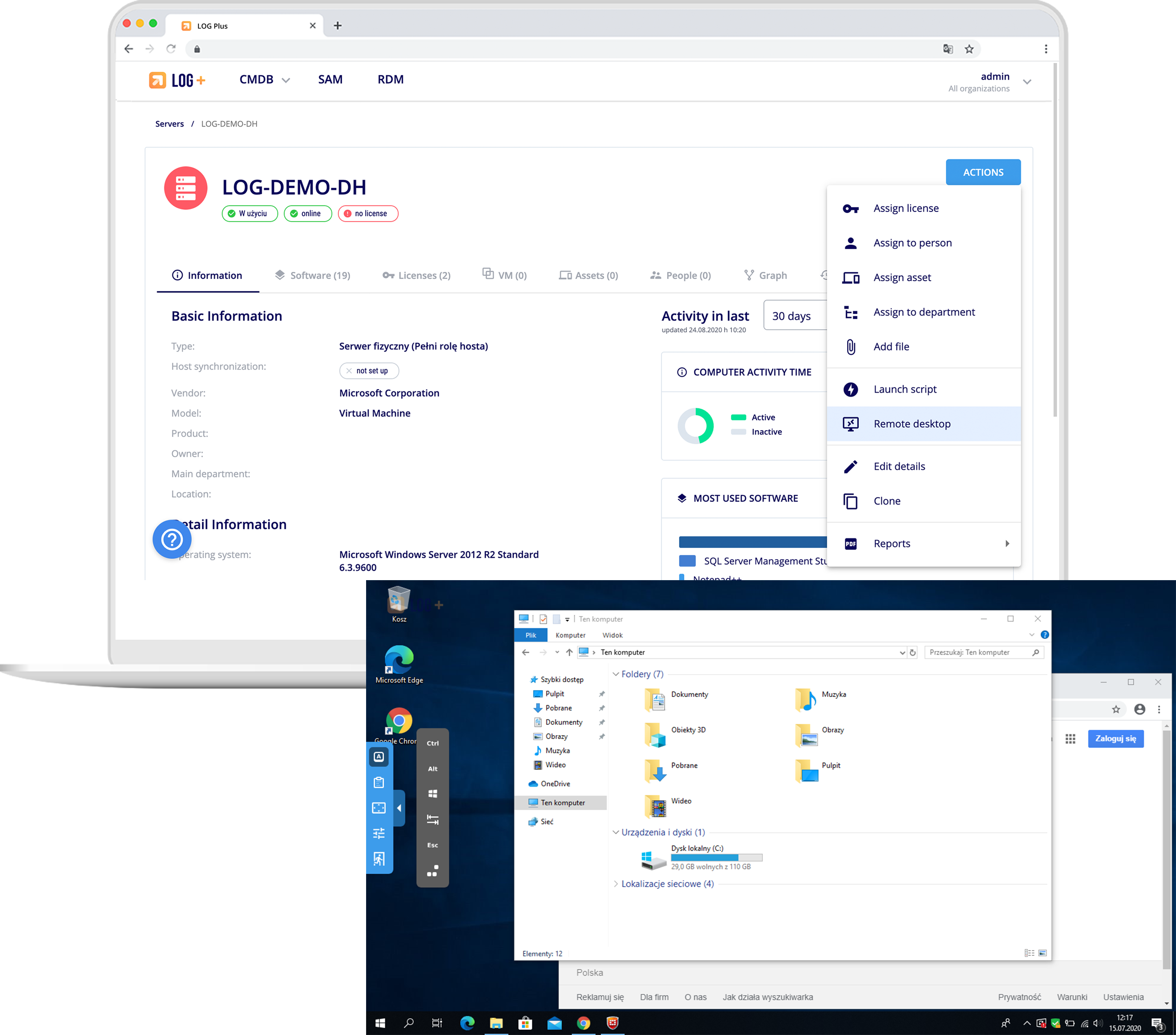Click the remote clipboard toolbar icon

pyautogui.click(x=379, y=782)
